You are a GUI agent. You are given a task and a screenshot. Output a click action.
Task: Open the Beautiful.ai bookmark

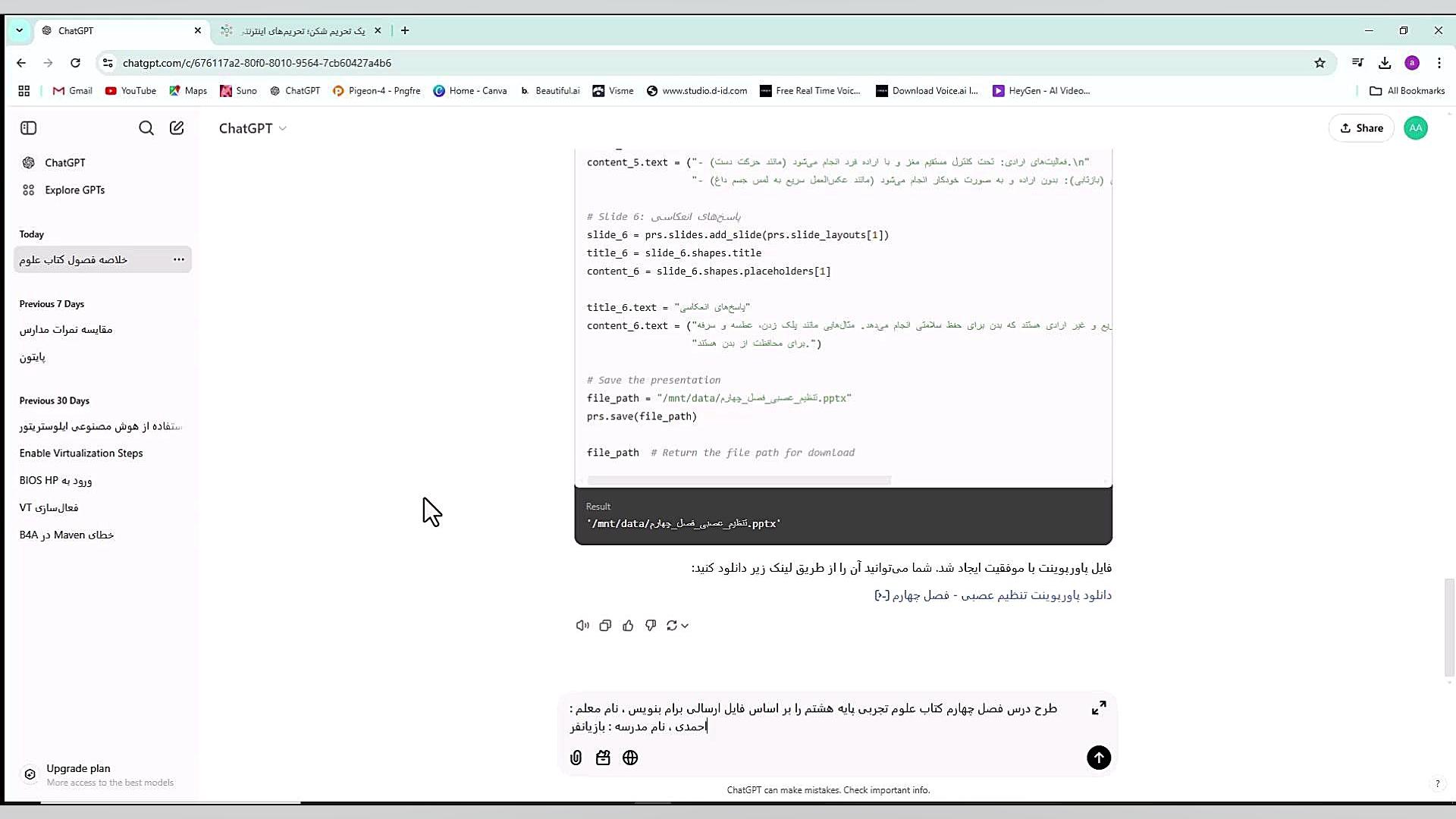tap(549, 91)
